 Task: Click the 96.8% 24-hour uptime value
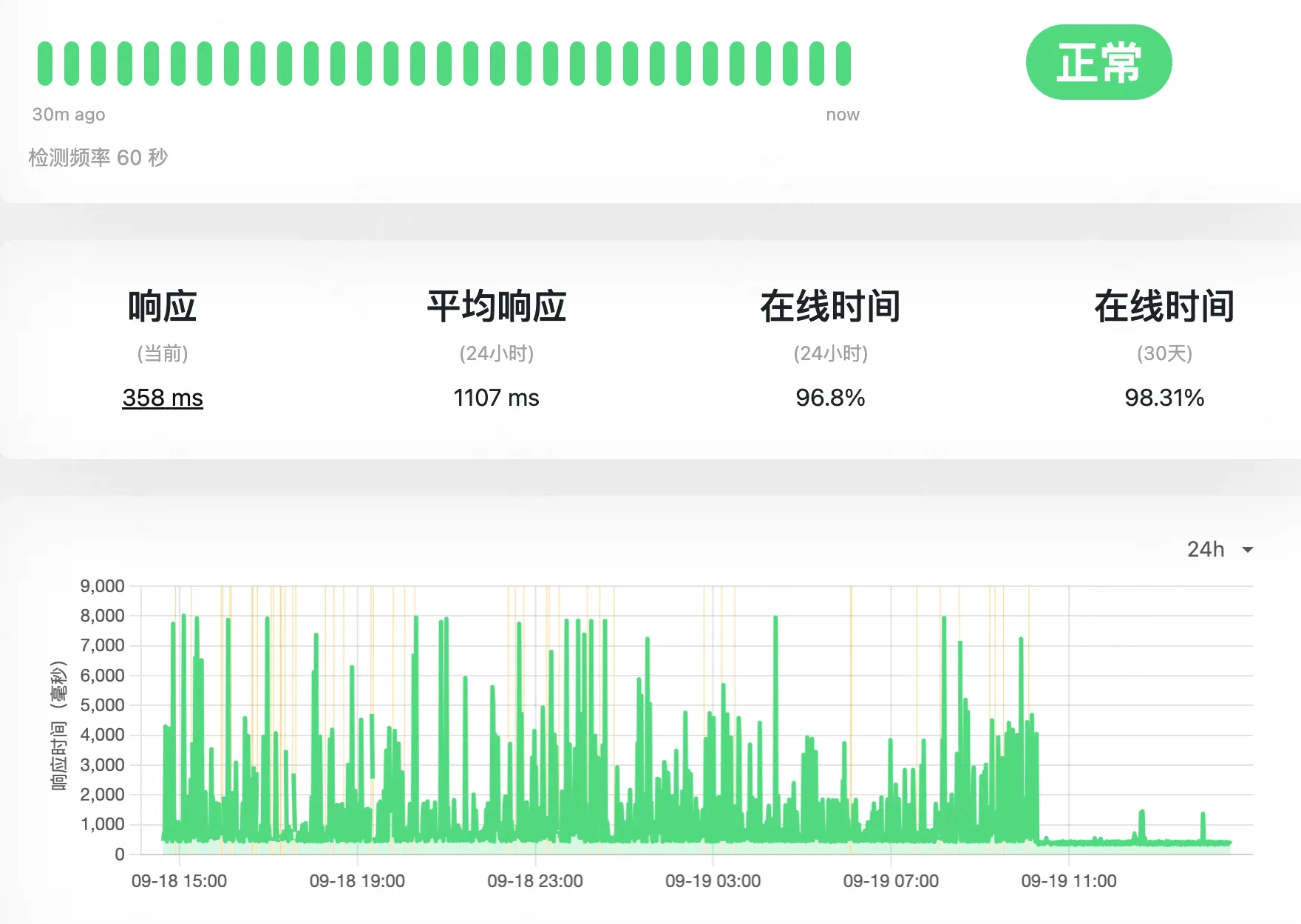pyautogui.click(x=830, y=398)
